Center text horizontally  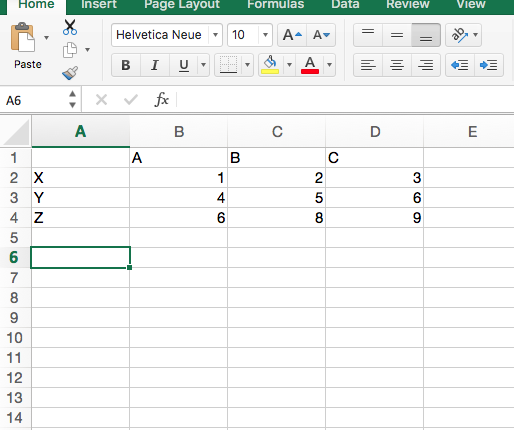(397, 65)
